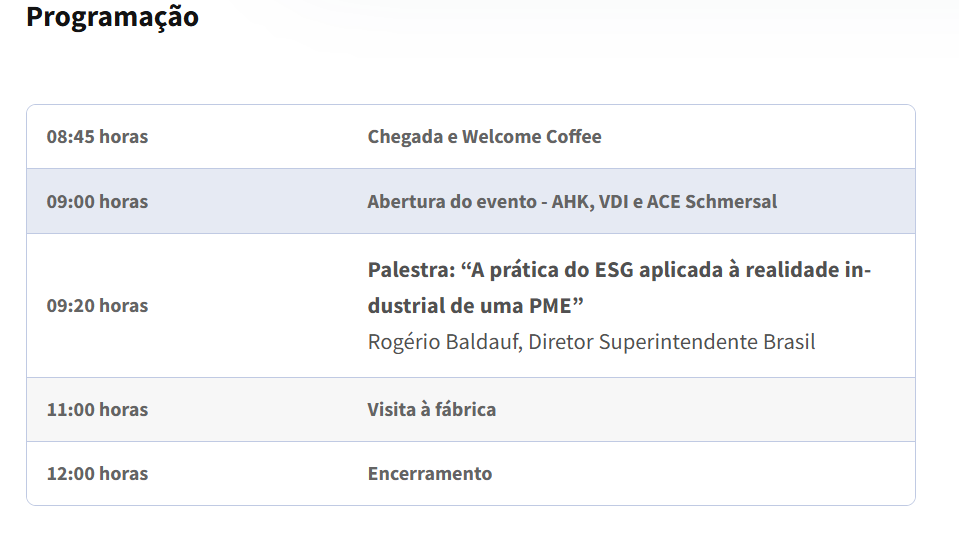This screenshot has height=534, width=959.
Task: Click the 09:00 horas time cell
Action: pyautogui.click(x=97, y=201)
